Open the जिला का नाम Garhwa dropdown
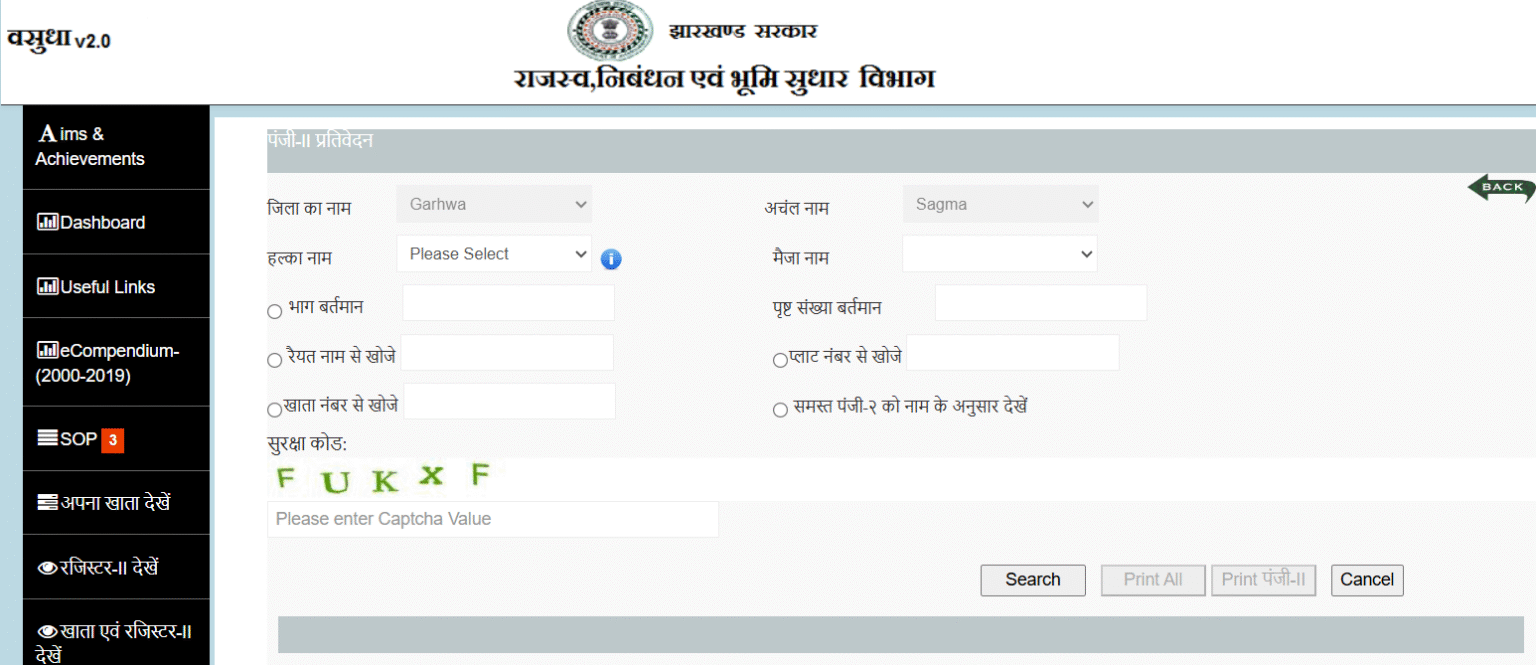Screen dimensions: 1536x665 coord(494,204)
